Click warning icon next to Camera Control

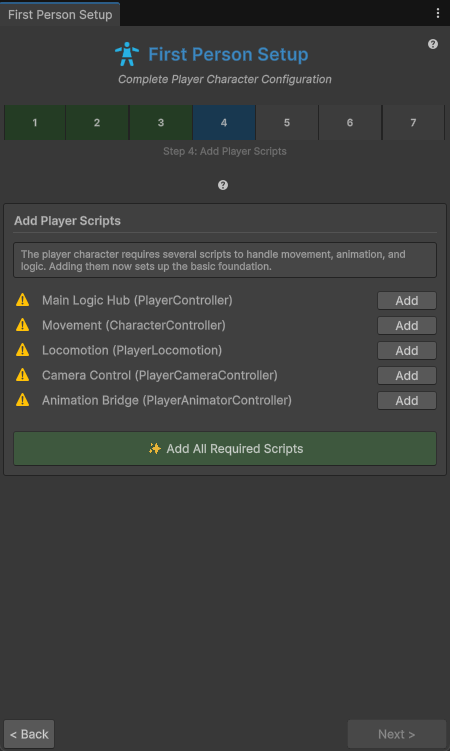[x=22, y=375]
